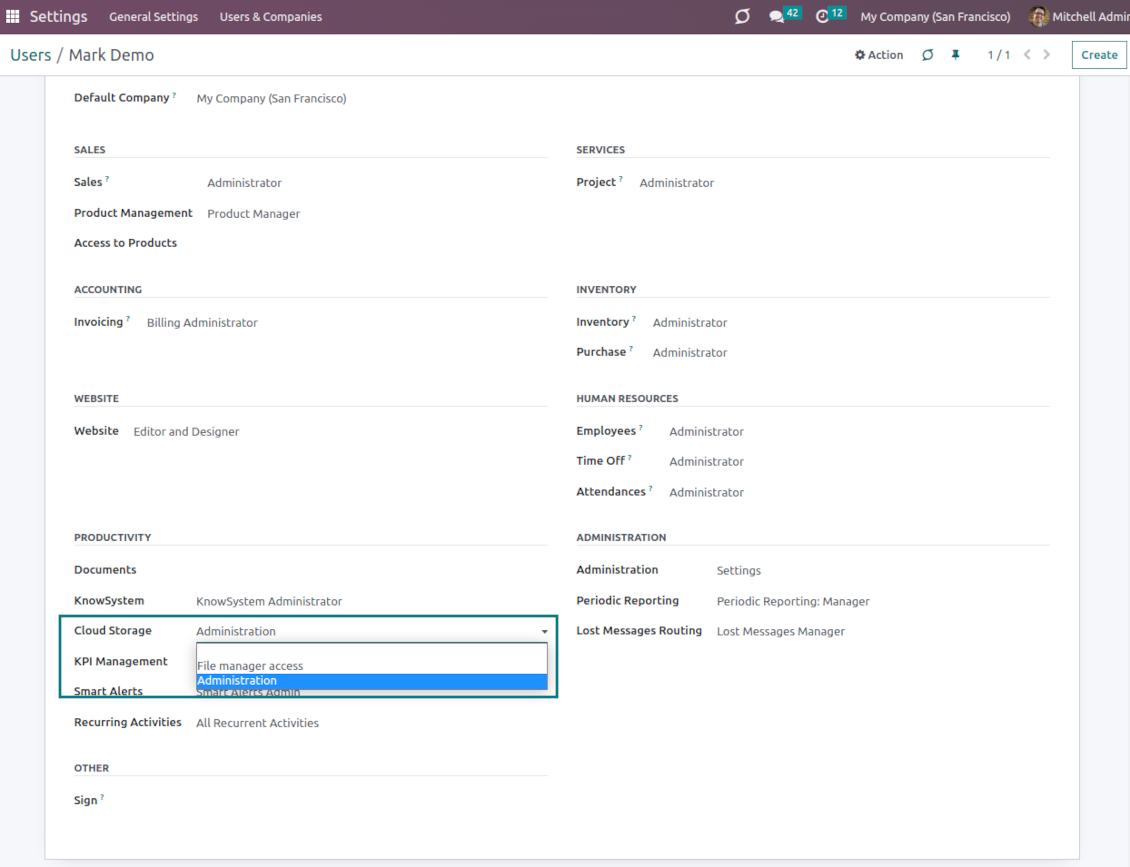Image resolution: width=1130 pixels, height=867 pixels.
Task: Click All Recurrent Activities value
Action: click(x=257, y=723)
